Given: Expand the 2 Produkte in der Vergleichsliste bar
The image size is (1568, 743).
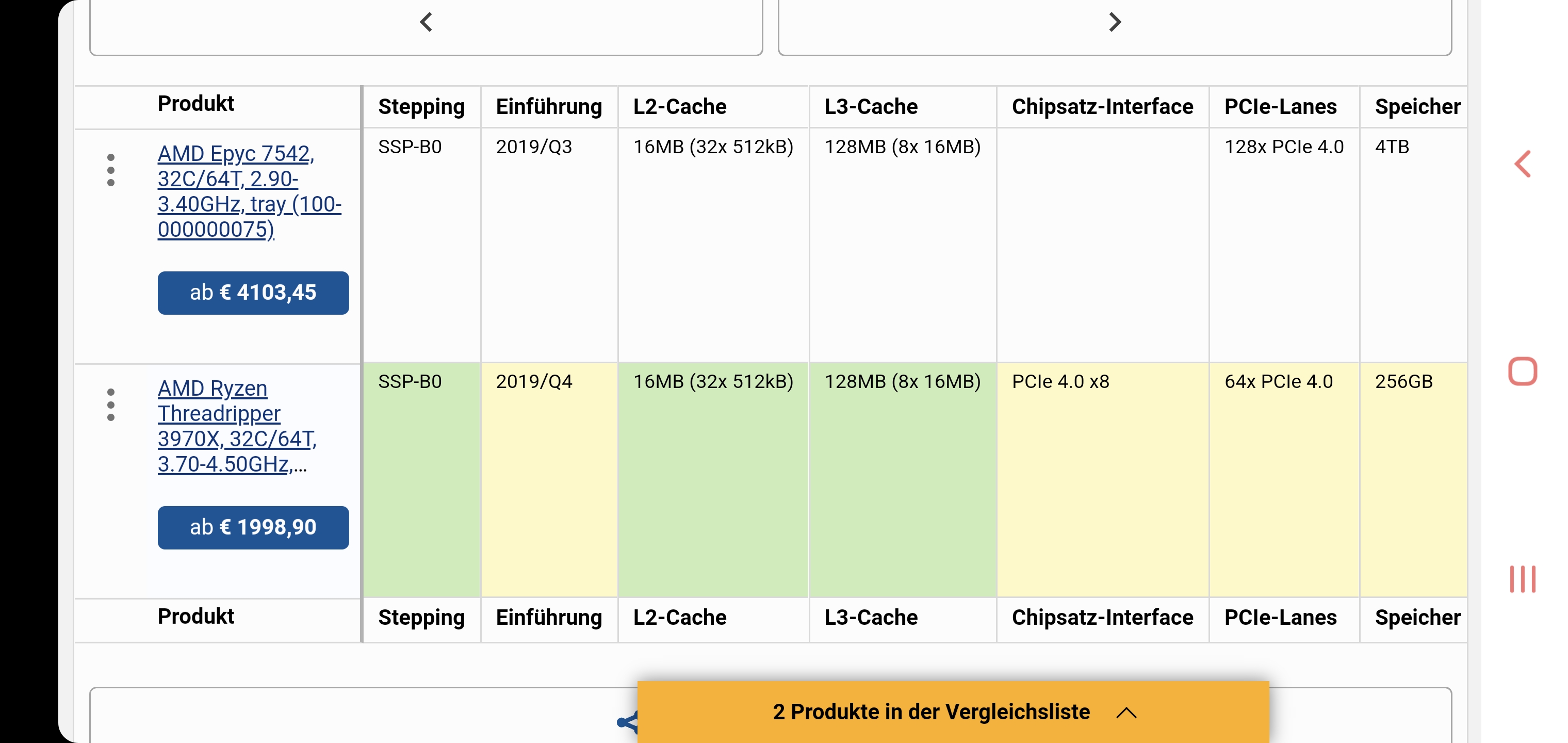Looking at the screenshot, I should (x=953, y=712).
